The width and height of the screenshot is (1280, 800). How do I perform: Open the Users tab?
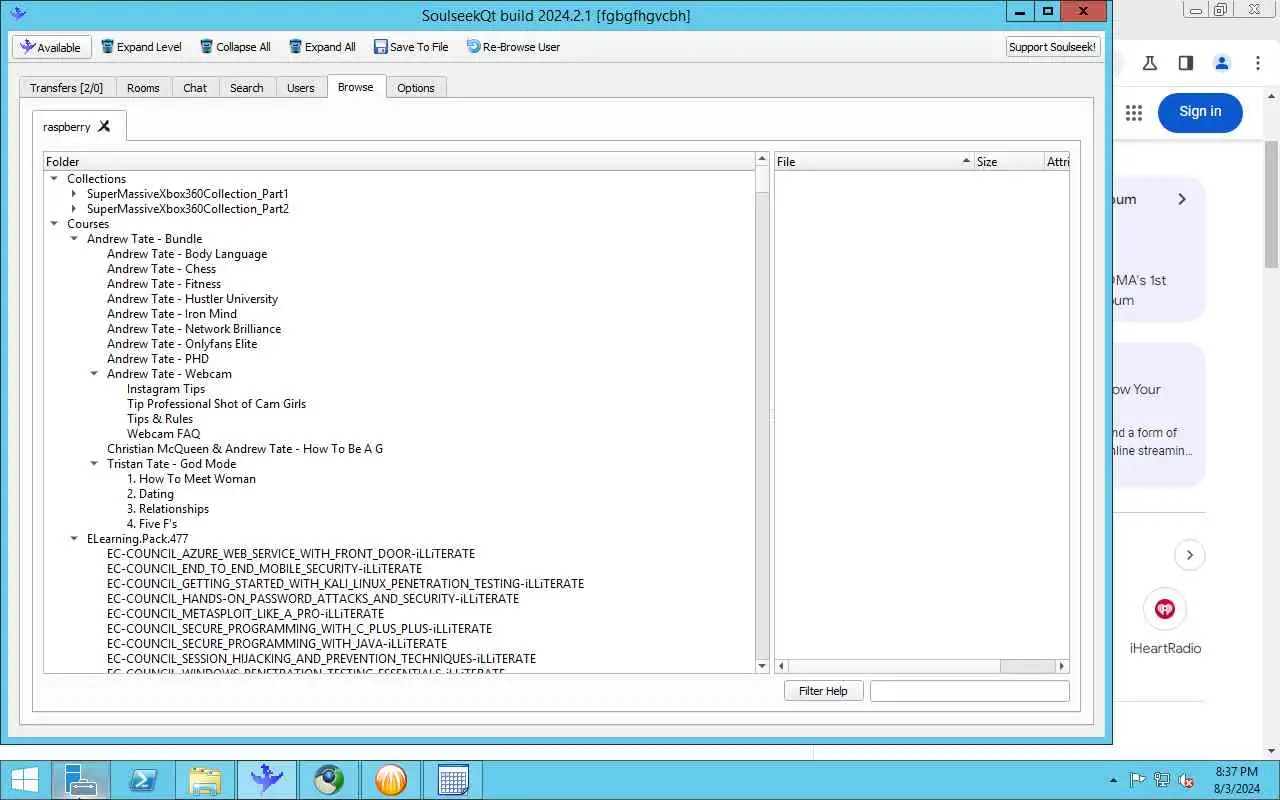[x=301, y=88]
